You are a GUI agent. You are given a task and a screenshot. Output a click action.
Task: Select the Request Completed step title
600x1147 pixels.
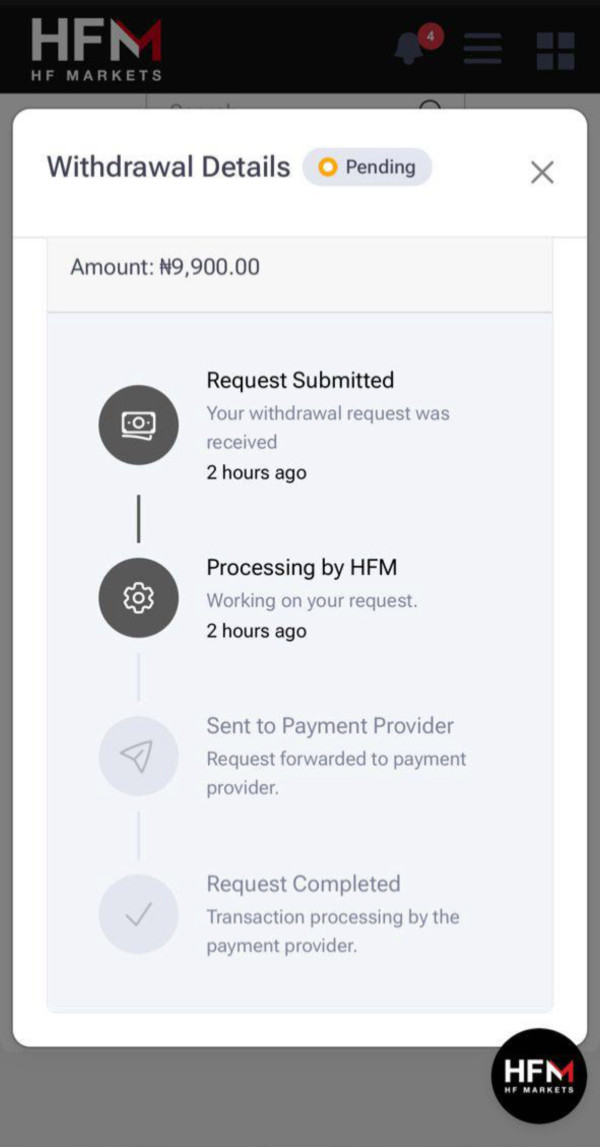point(303,884)
